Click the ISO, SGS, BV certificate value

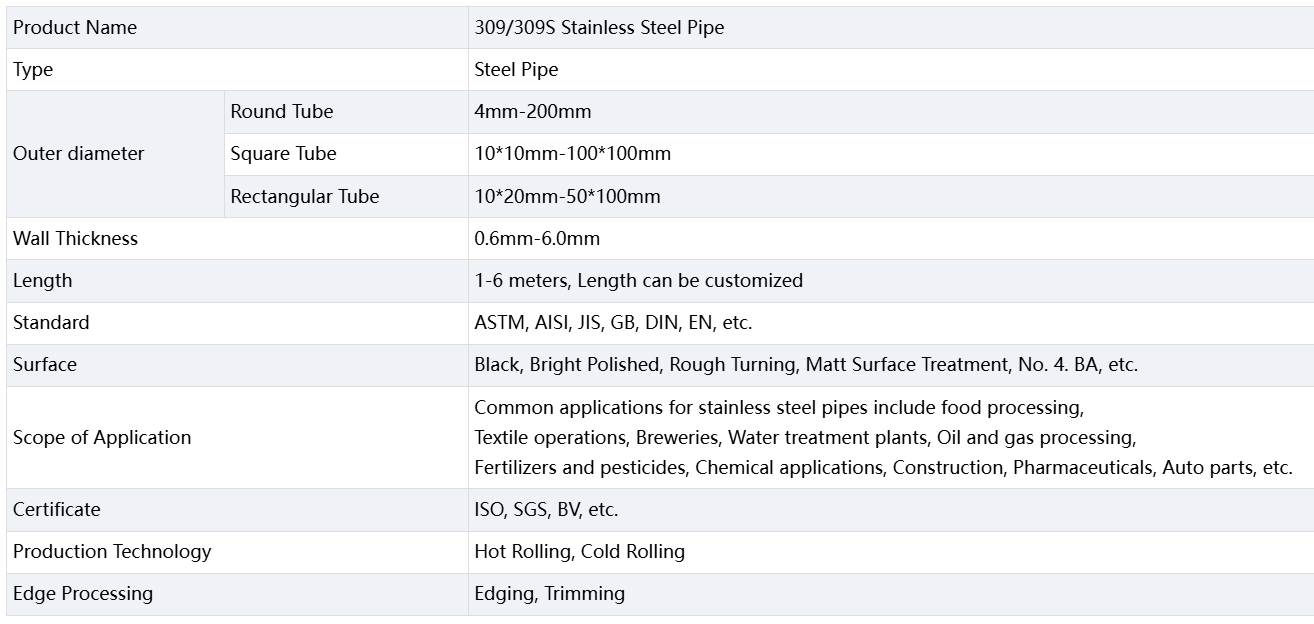[546, 510]
